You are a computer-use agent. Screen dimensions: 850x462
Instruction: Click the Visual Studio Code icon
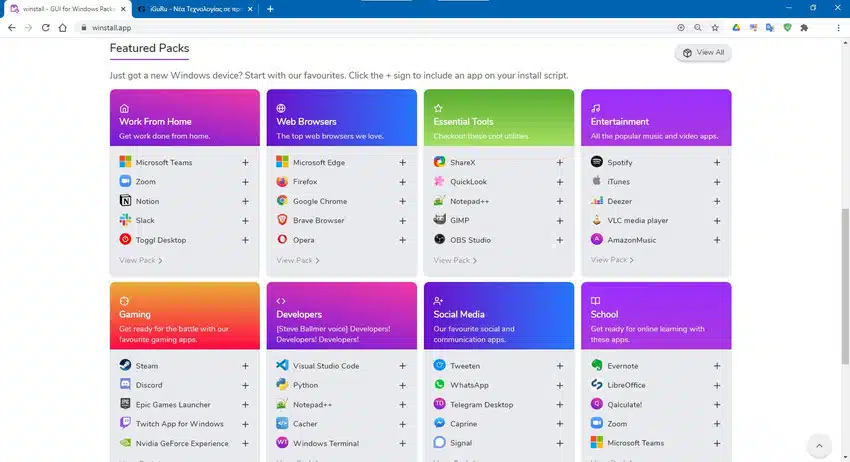(x=282, y=365)
